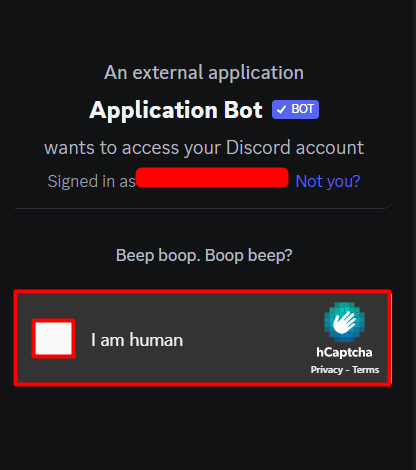The height and width of the screenshot is (470, 416).
Task: Click the Beep boop. Boop beep? heading
Action: point(204,256)
